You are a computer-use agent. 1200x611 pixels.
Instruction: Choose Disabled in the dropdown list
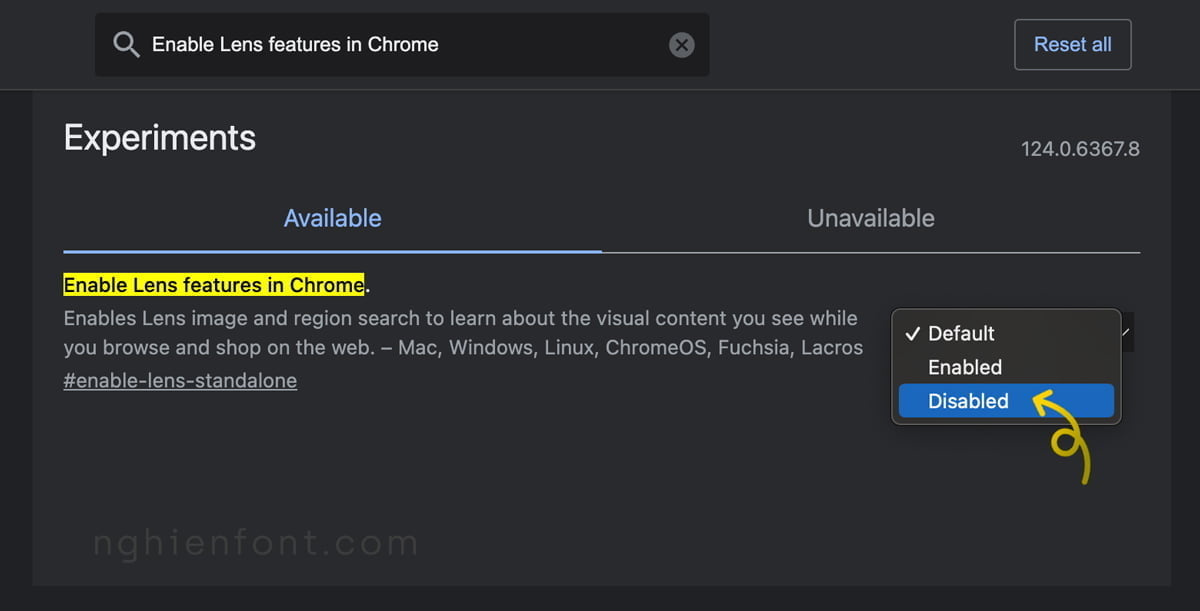coord(1006,401)
